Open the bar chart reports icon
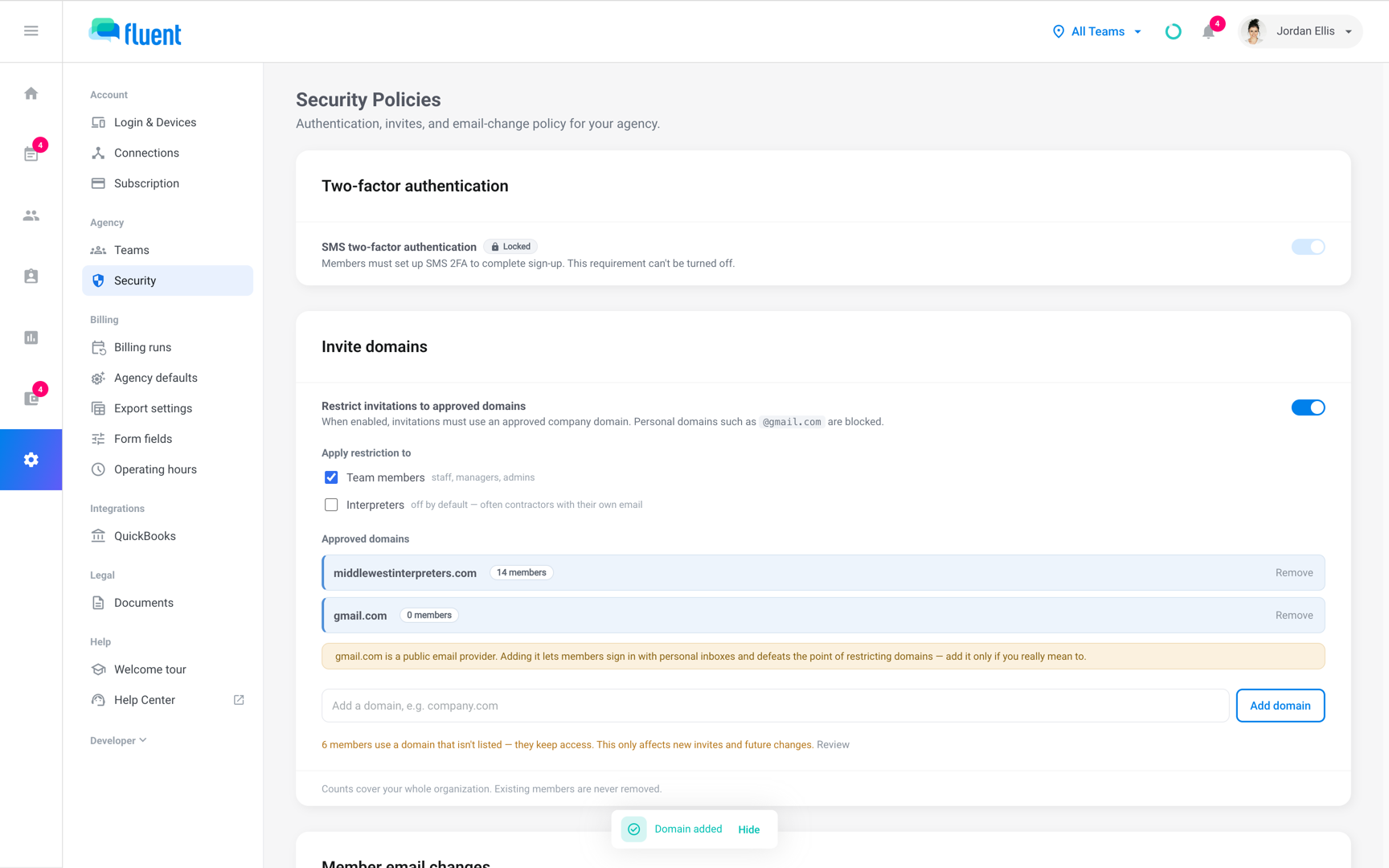This screenshot has height=868, width=1389. click(x=31, y=338)
